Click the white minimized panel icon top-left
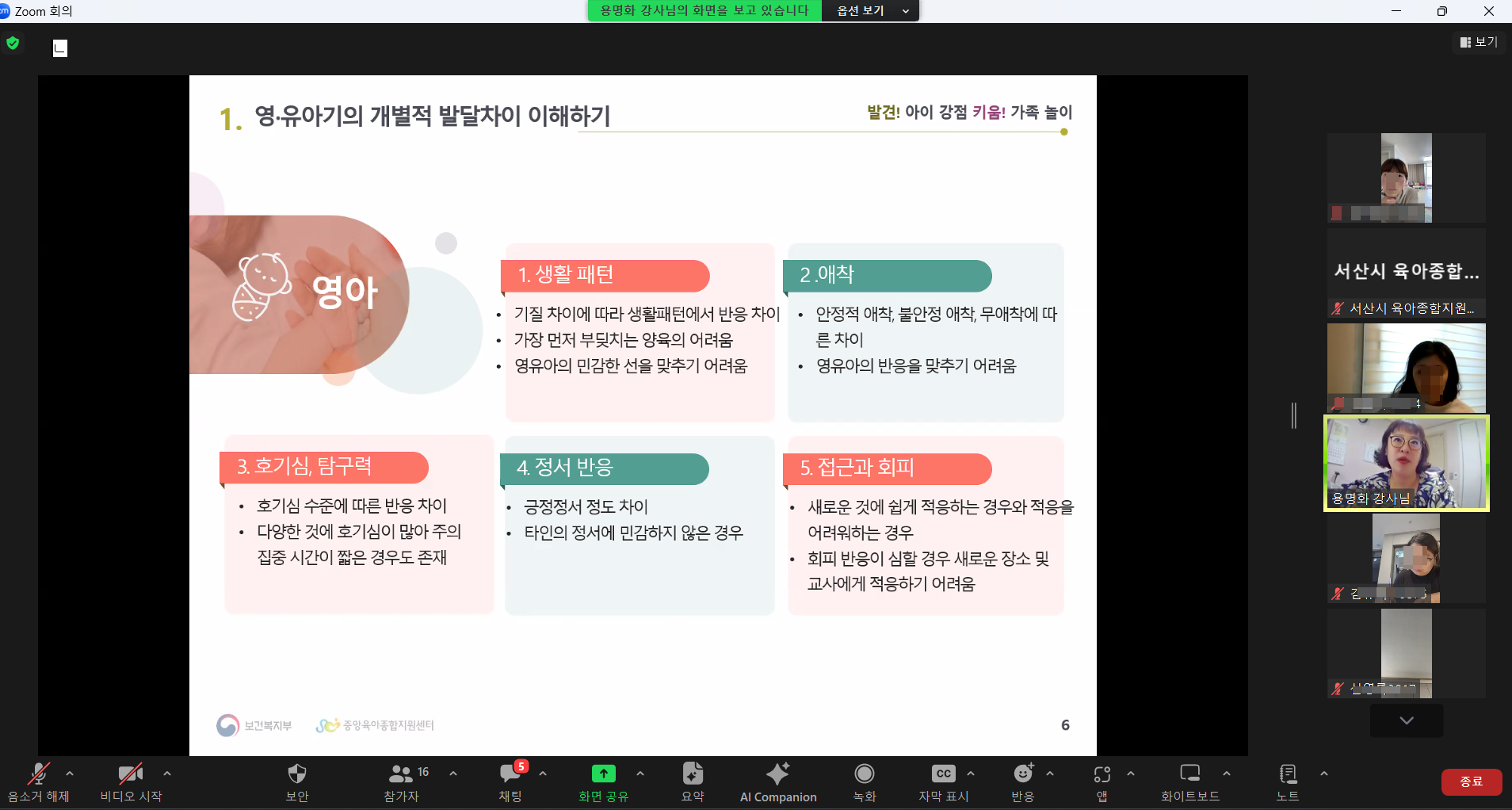The height and width of the screenshot is (810, 1512). pos(60,48)
